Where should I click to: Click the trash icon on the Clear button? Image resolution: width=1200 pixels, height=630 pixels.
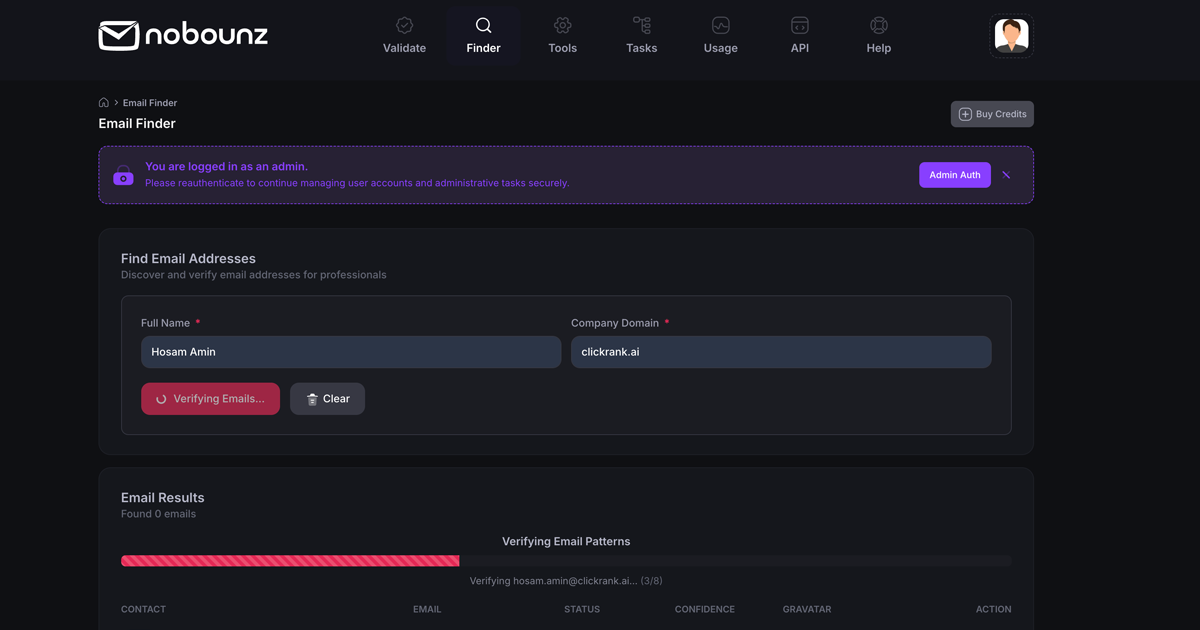pyautogui.click(x=311, y=398)
